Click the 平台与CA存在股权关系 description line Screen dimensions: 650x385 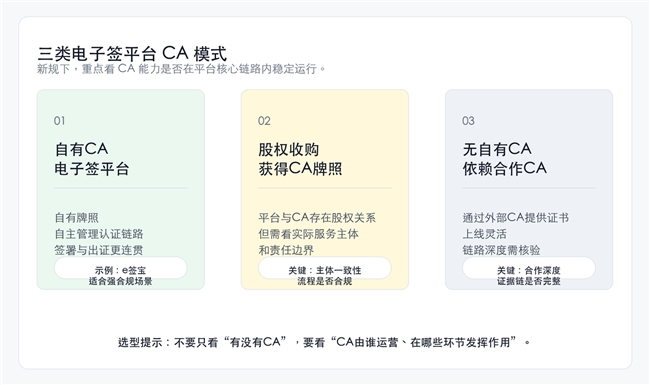pyautogui.click(x=317, y=218)
